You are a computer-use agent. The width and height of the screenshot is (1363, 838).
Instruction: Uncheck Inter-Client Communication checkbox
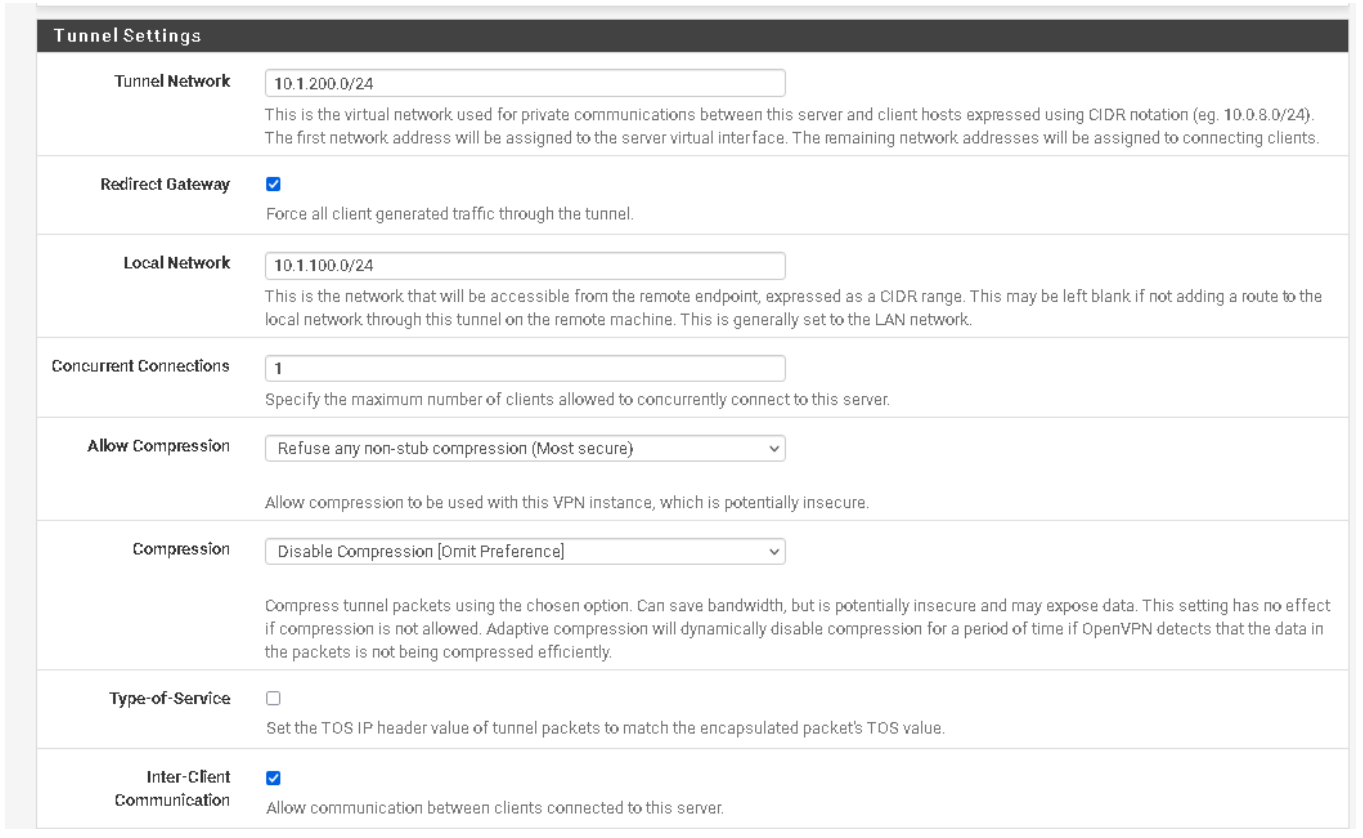tap(274, 779)
